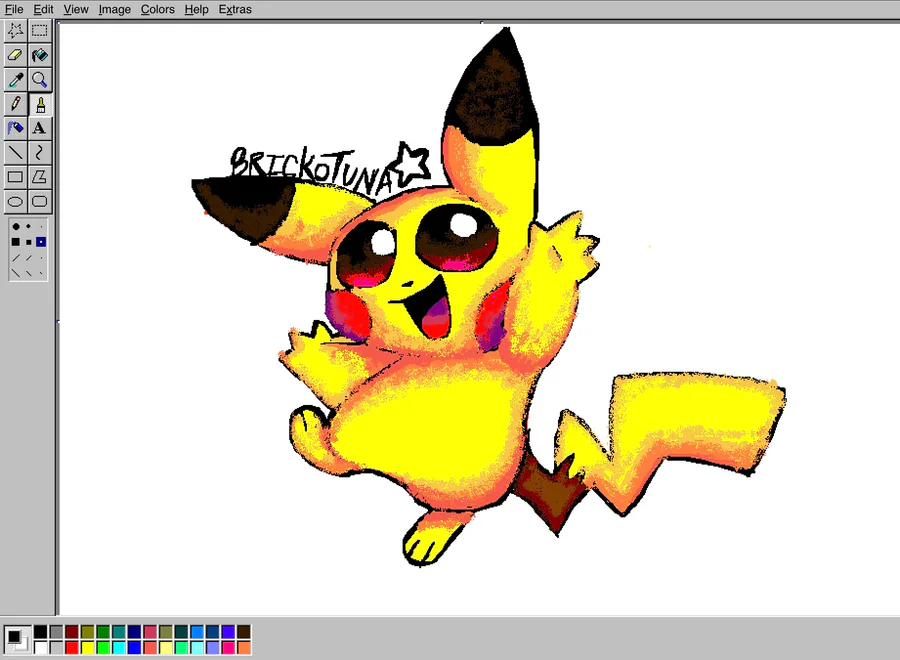Pick the hot pink palette swatch
This screenshot has width=900, height=660.
[228, 648]
